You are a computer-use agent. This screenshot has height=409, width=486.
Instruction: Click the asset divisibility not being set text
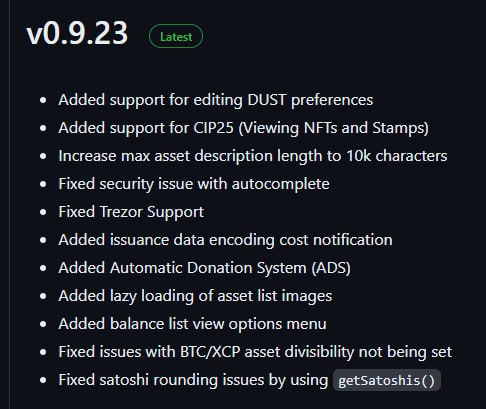348,352
